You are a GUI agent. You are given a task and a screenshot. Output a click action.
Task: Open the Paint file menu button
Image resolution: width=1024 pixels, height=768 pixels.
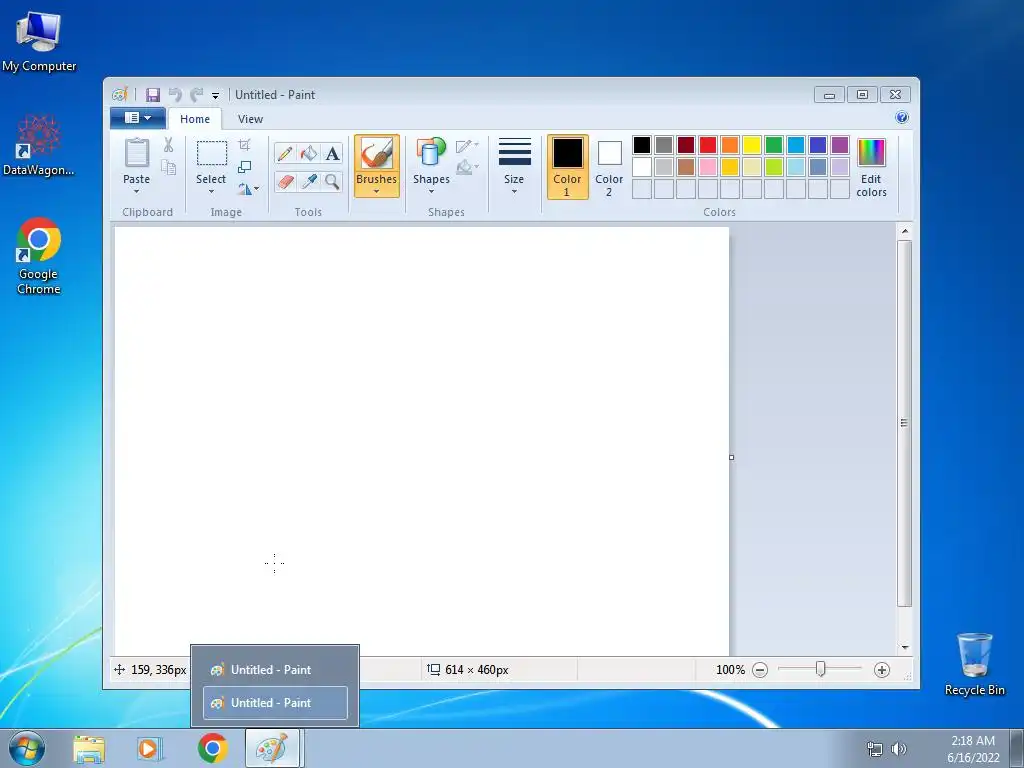137,118
